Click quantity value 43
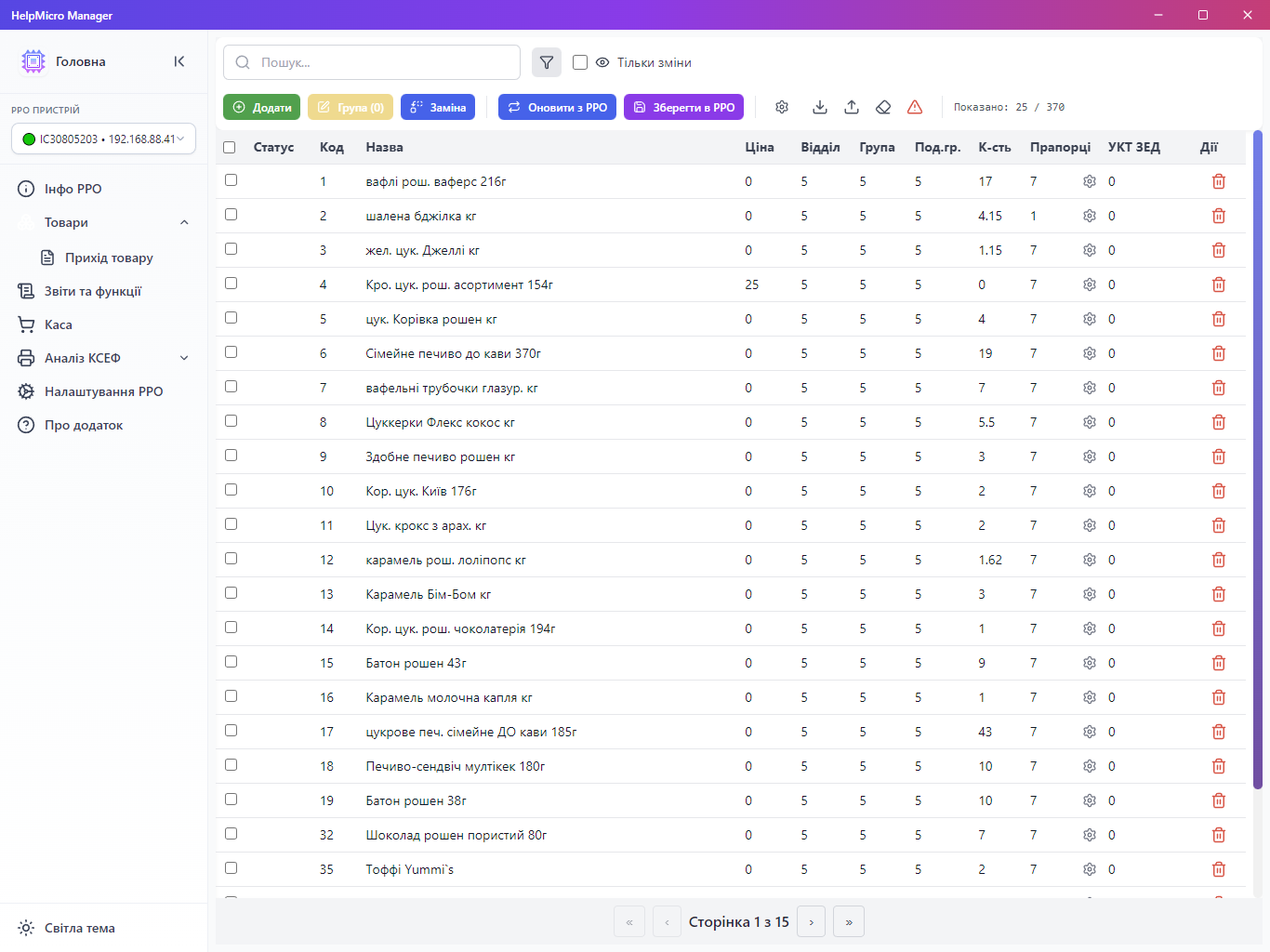This screenshot has height=952, width=1270. click(x=986, y=732)
